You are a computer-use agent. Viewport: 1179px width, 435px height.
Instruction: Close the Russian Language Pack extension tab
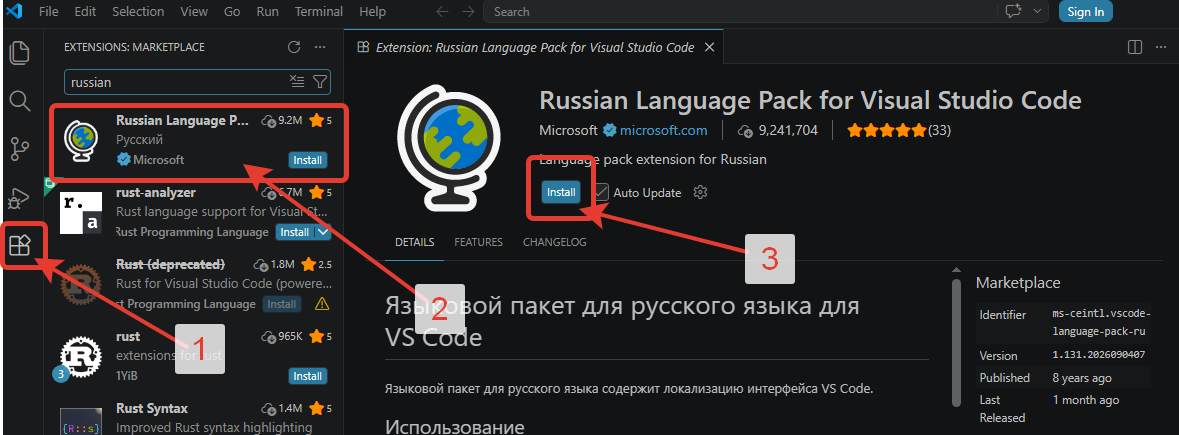pos(709,47)
